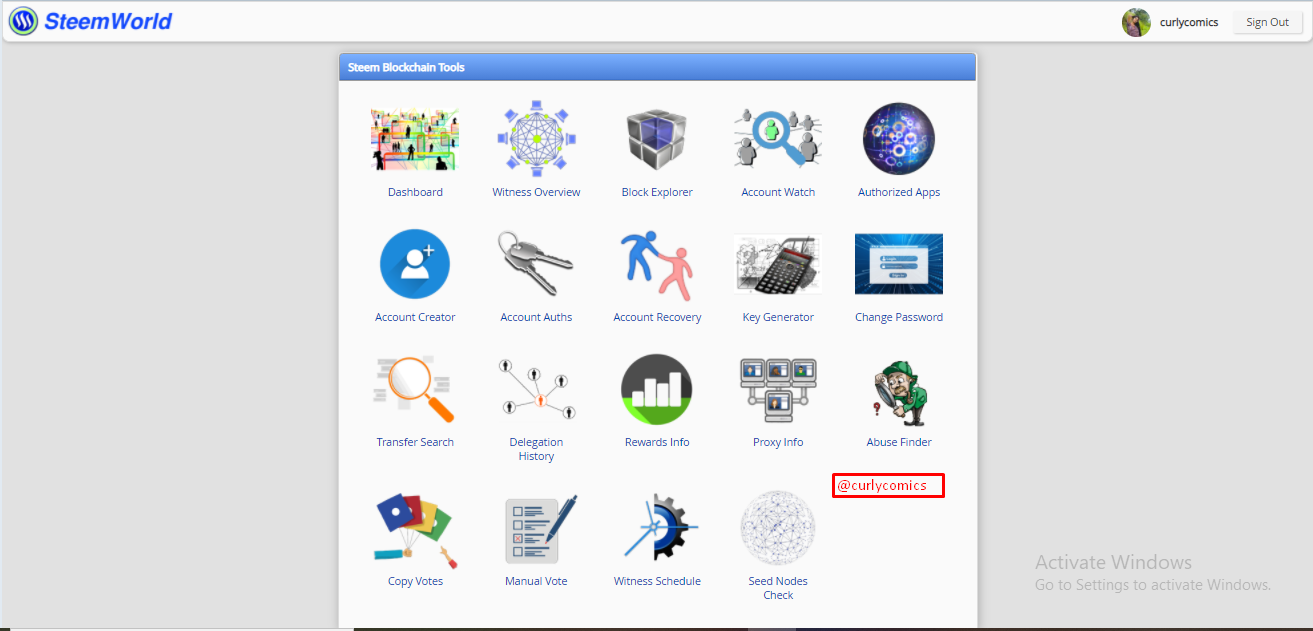Open the Authorized Apps sphere icon
The width and height of the screenshot is (1313, 631).
click(x=899, y=139)
